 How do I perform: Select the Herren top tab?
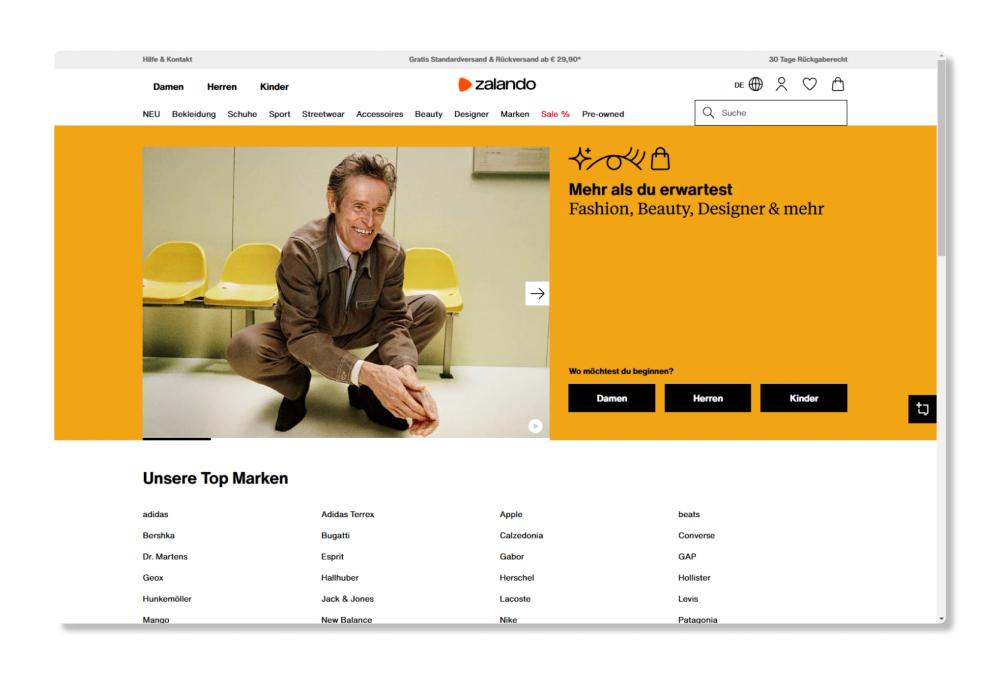(222, 87)
